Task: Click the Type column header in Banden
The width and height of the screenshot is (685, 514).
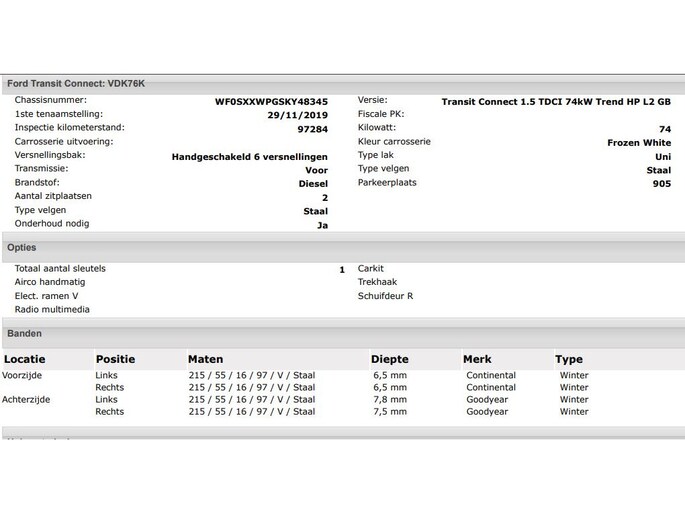Action: click(568, 359)
